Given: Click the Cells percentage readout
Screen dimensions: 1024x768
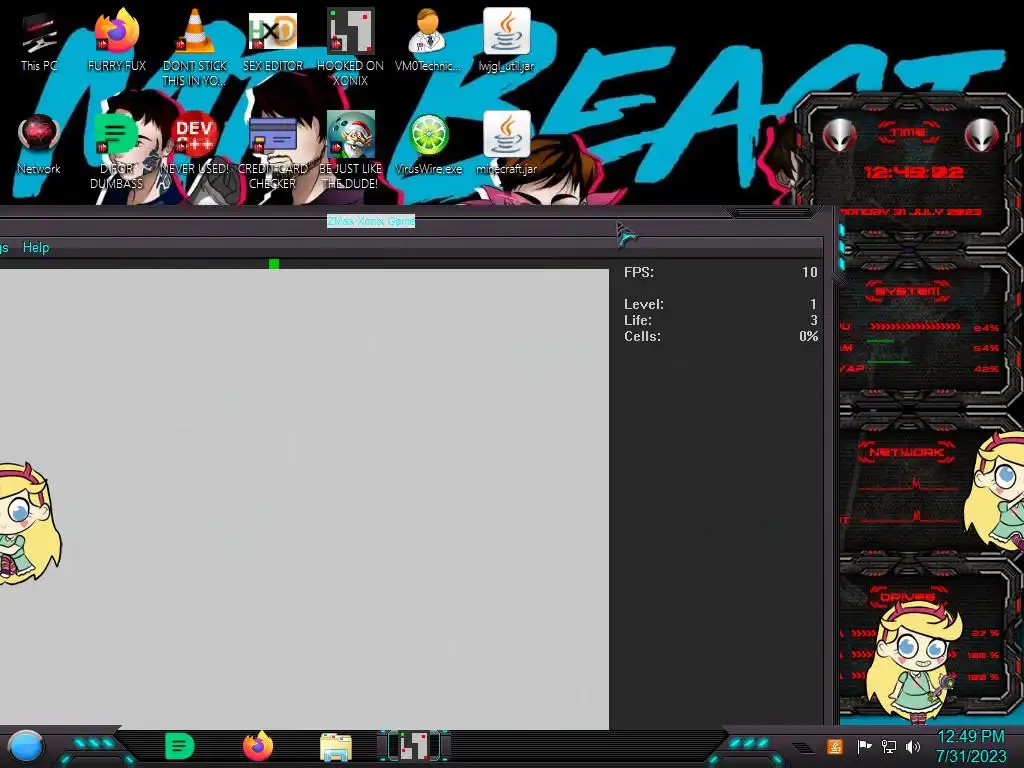Looking at the screenshot, I should pos(721,336).
